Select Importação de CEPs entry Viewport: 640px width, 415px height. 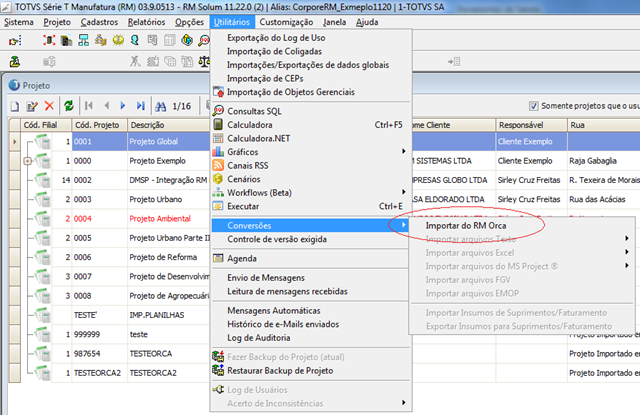point(265,78)
